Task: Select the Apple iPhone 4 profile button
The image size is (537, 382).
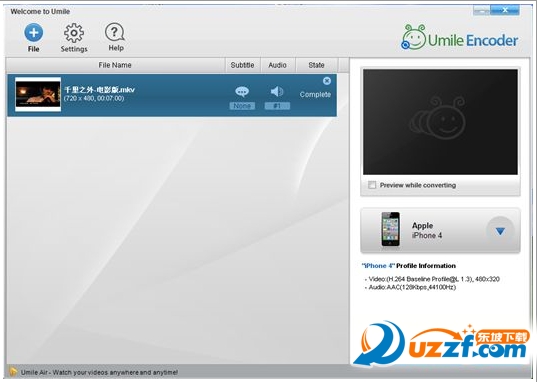Action: tap(440, 231)
